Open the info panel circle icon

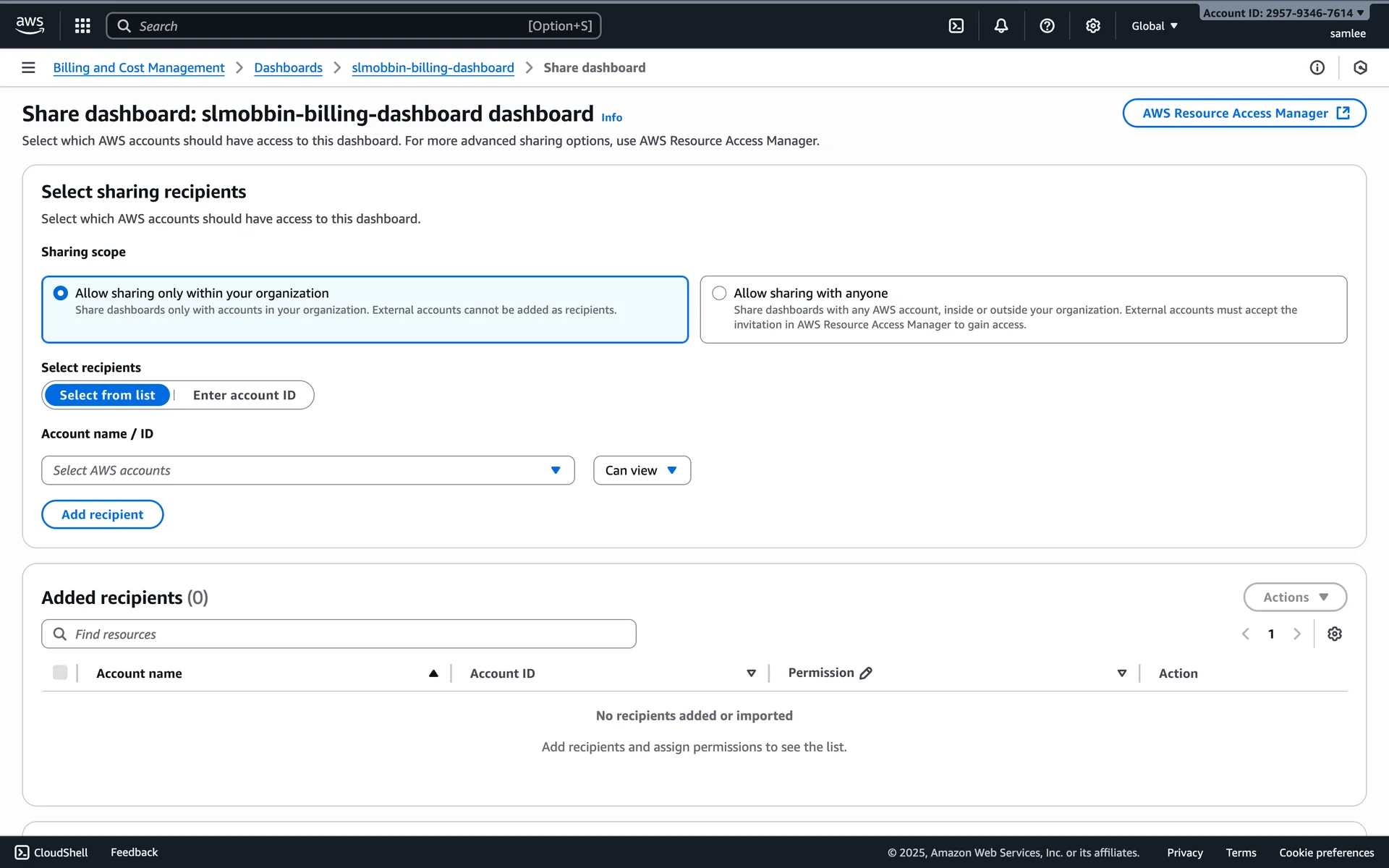click(1317, 67)
